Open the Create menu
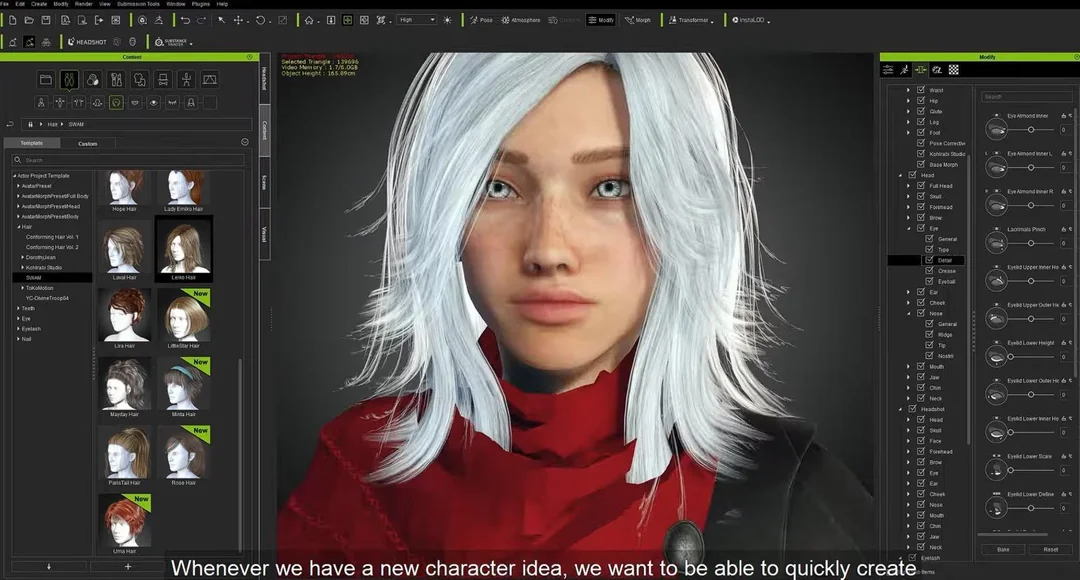Screen dimensions: 1080x580 point(39,3)
